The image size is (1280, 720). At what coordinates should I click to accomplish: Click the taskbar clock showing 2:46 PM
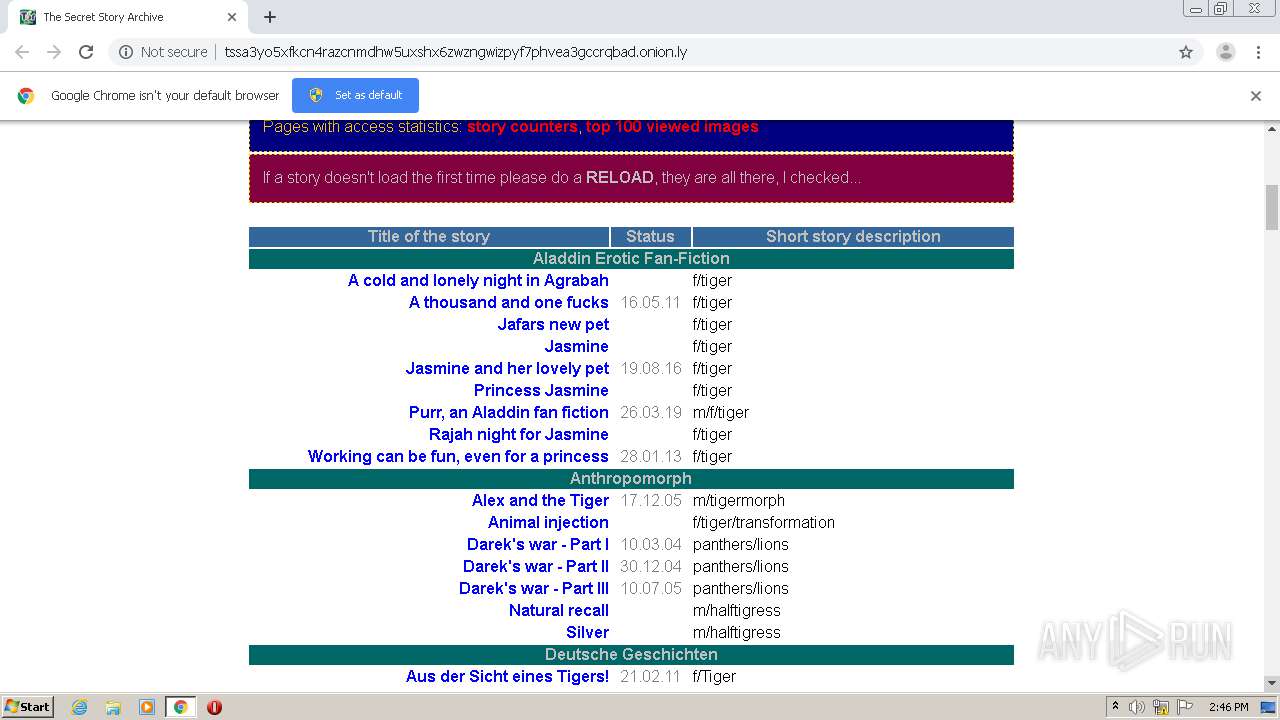(x=1228, y=707)
